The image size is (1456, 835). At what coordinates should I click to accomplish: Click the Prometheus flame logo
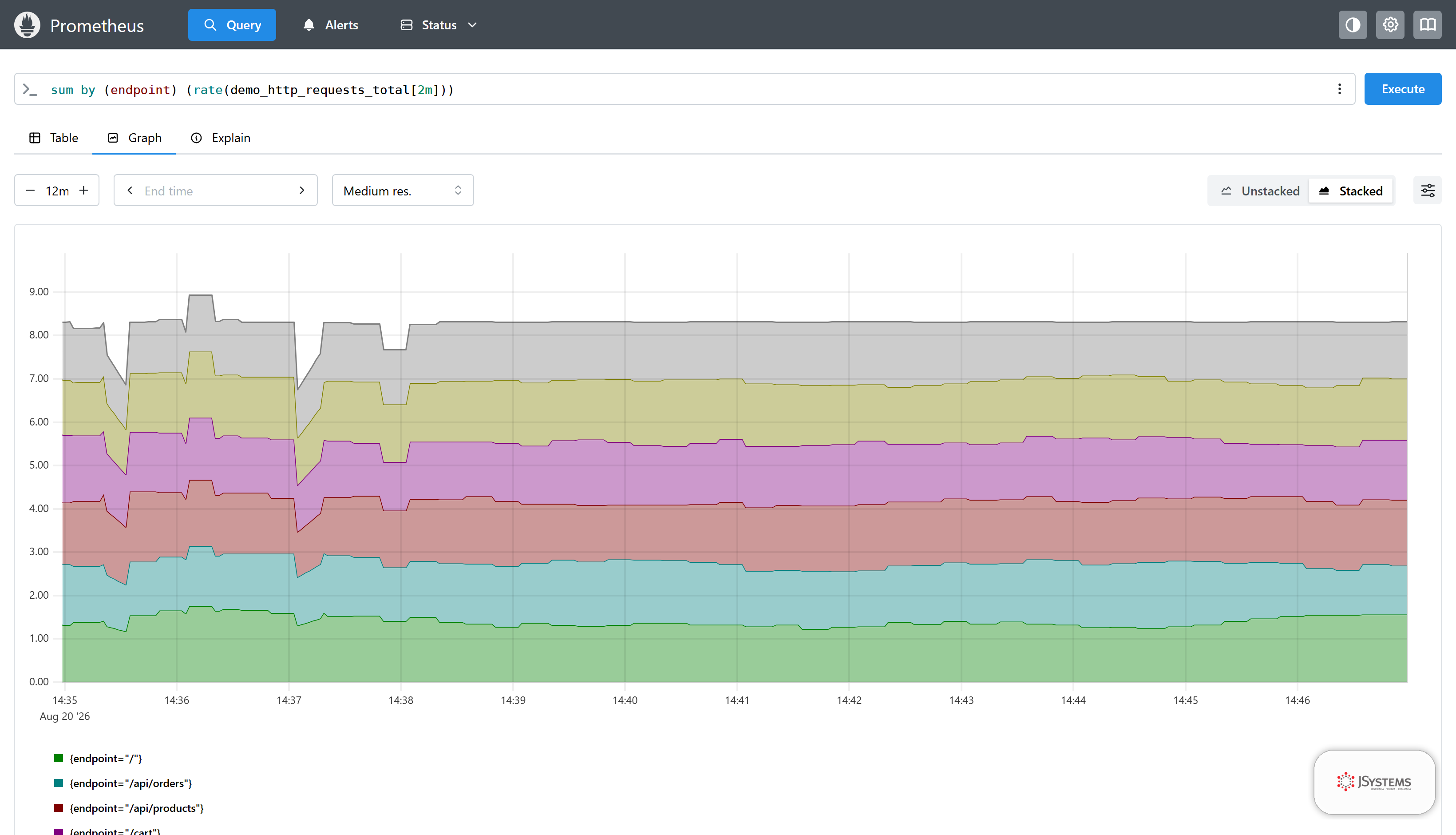(x=27, y=25)
